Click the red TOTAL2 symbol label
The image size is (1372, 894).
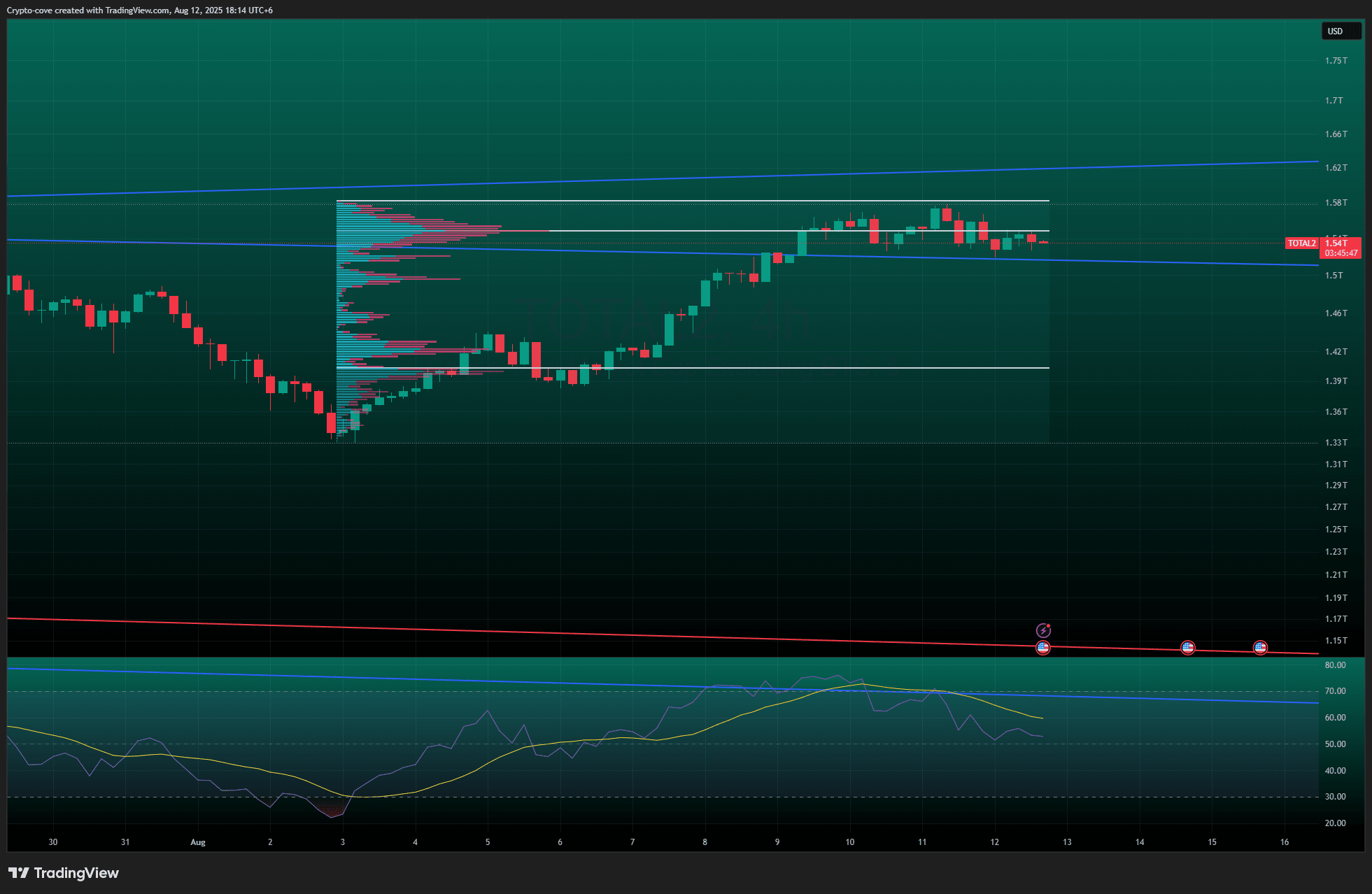1301,243
